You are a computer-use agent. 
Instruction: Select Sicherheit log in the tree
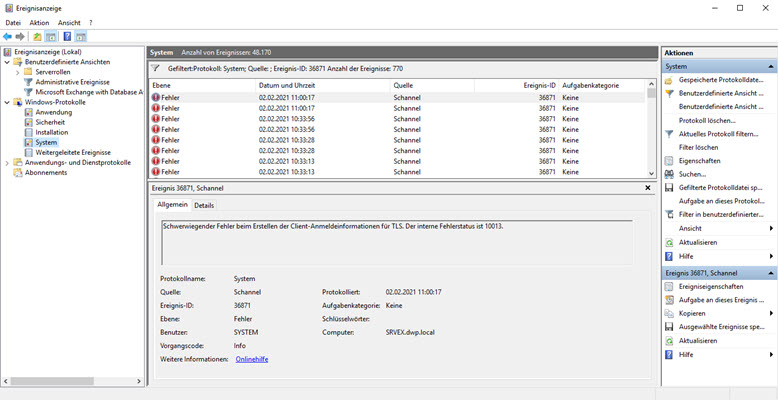click(52, 122)
